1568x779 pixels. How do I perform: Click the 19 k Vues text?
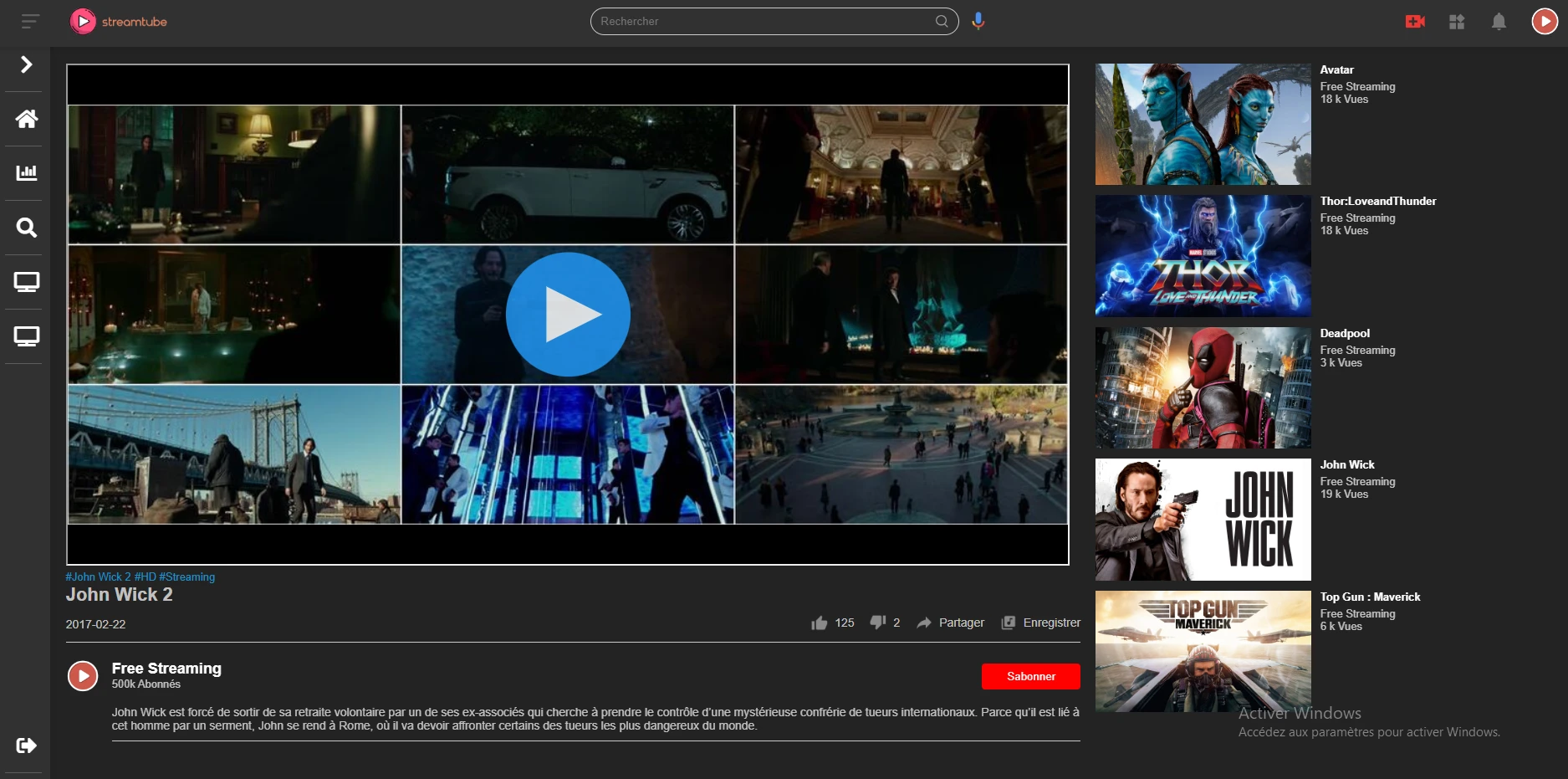(1344, 495)
